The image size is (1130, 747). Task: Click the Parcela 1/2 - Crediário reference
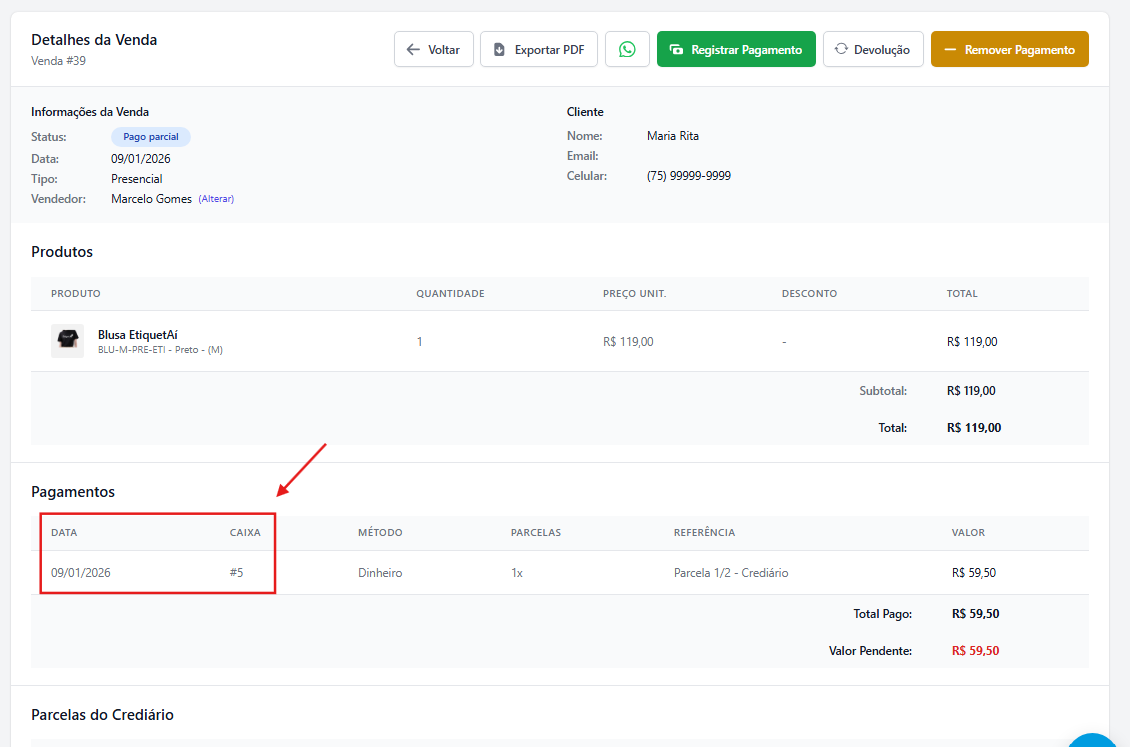[x=731, y=573]
